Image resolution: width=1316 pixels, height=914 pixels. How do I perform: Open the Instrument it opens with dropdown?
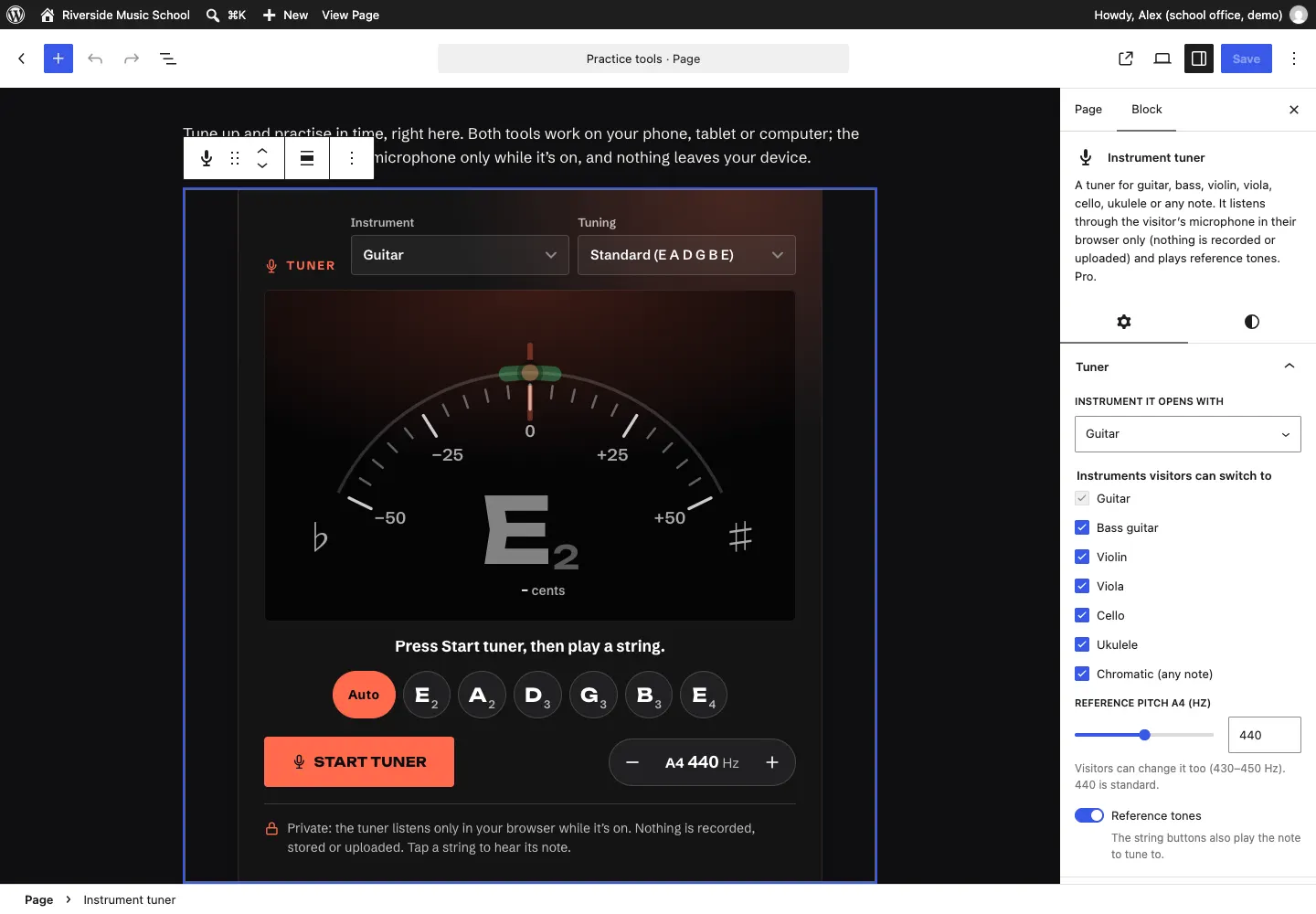pyautogui.click(x=1188, y=434)
